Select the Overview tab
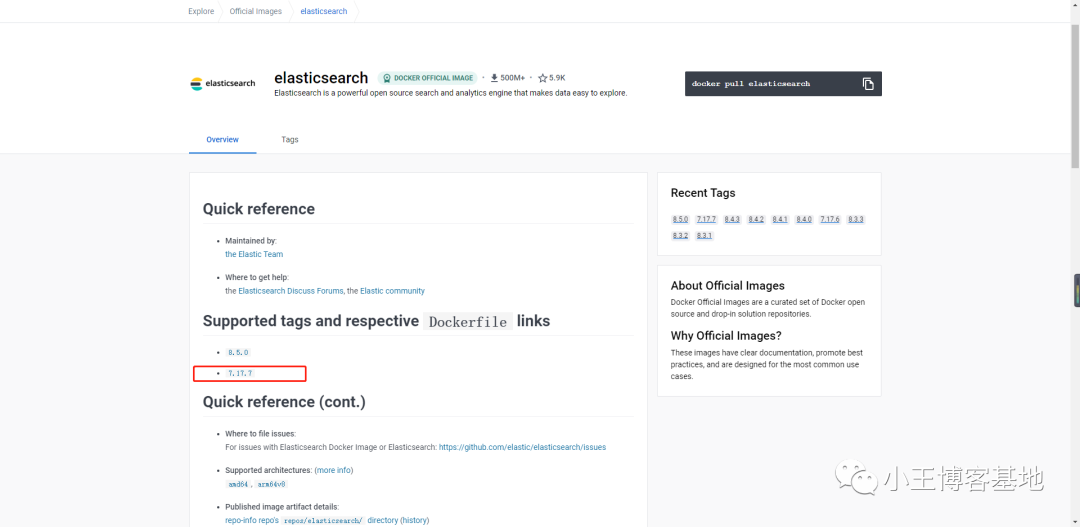This screenshot has height=527, width=1080. pos(222,140)
